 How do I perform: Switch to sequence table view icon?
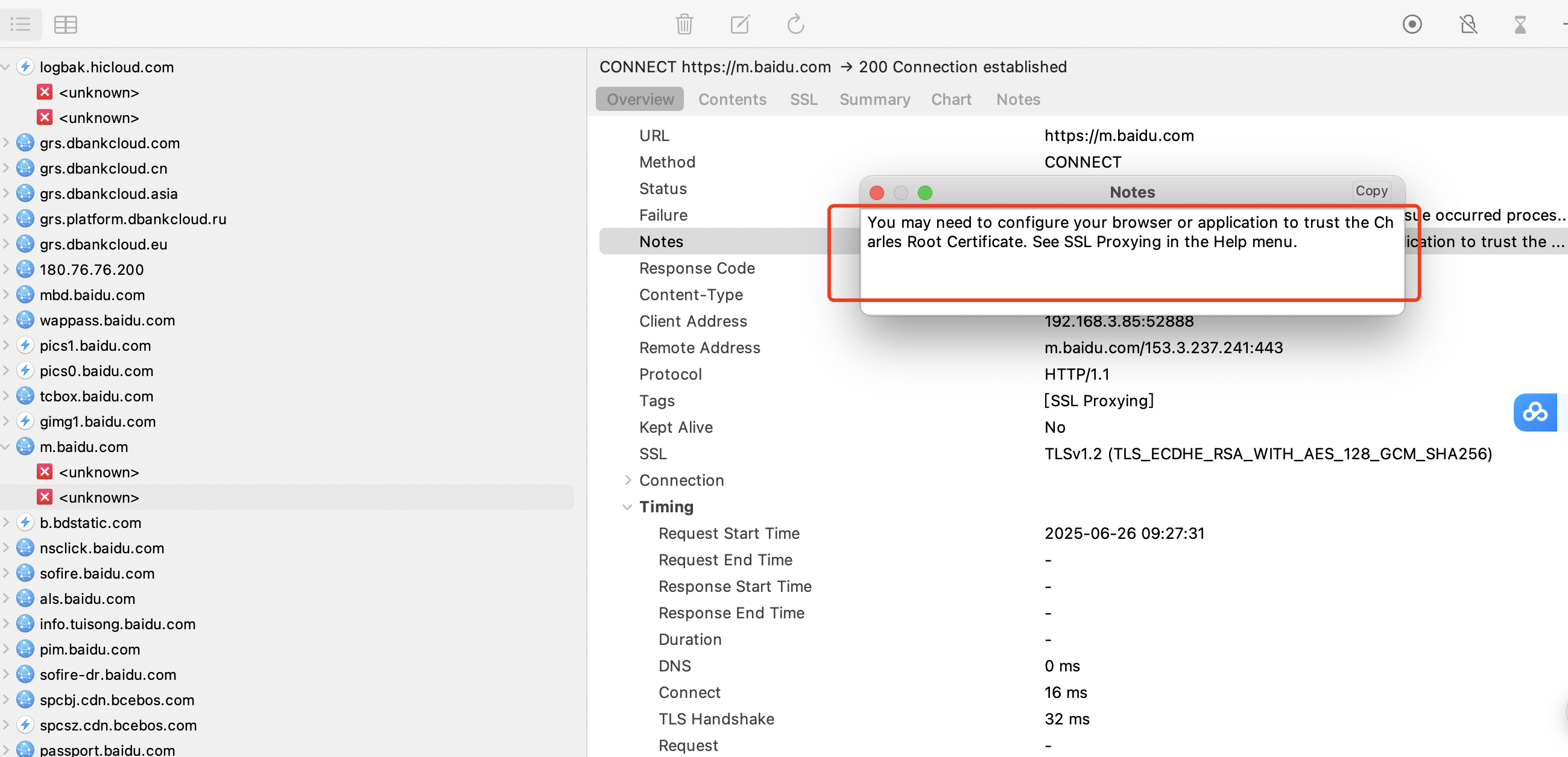point(65,24)
